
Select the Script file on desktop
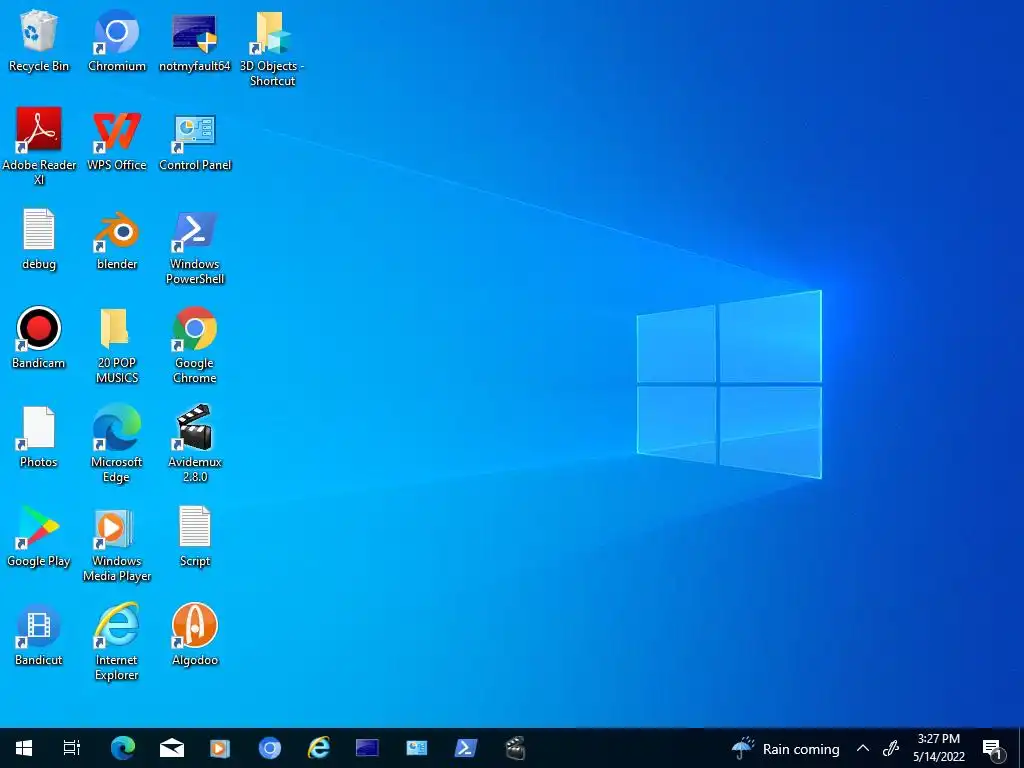tap(195, 536)
